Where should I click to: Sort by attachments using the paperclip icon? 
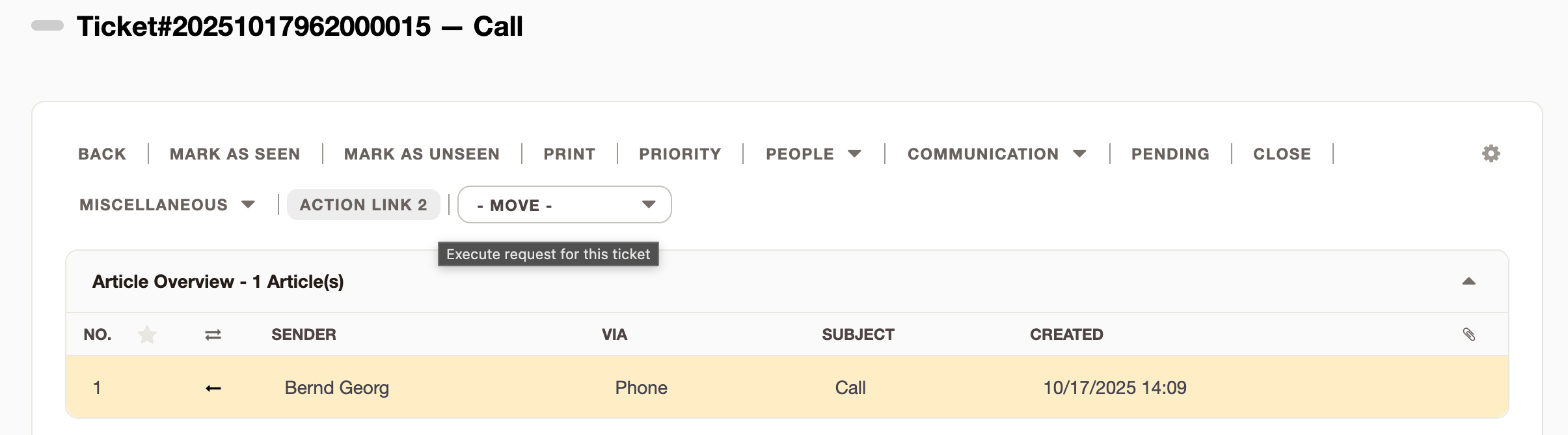pyautogui.click(x=1470, y=334)
